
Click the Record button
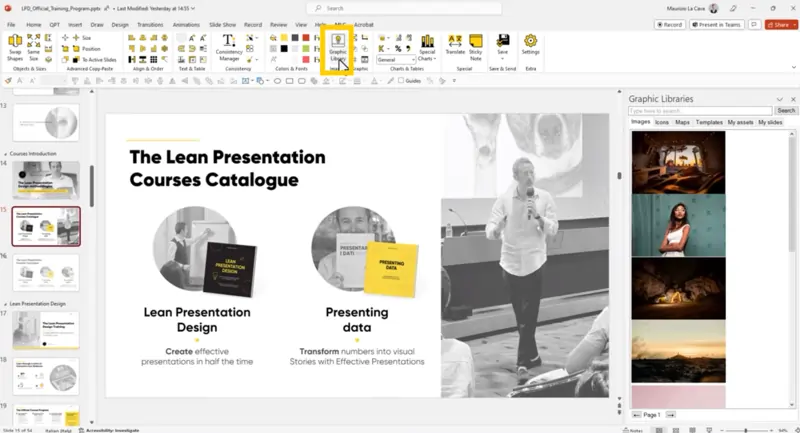coord(669,24)
